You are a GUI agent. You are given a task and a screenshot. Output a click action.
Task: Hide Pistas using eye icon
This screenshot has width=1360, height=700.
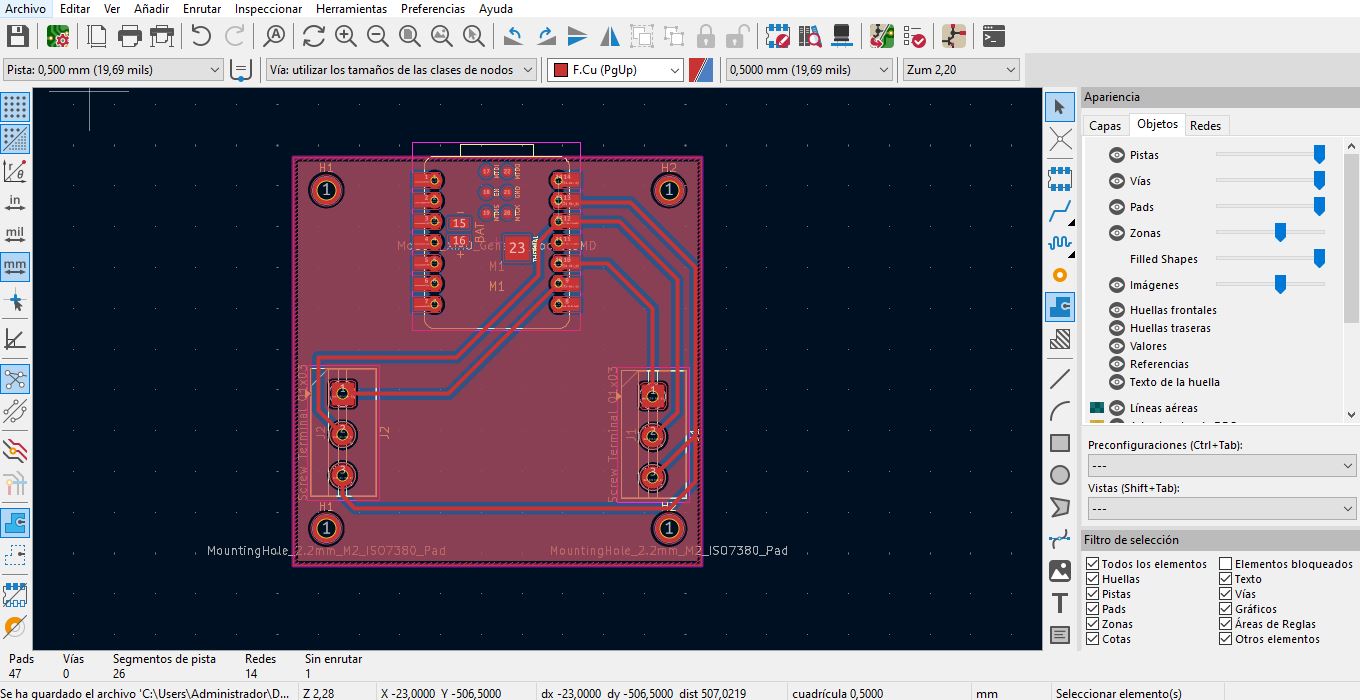pyautogui.click(x=1117, y=155)
